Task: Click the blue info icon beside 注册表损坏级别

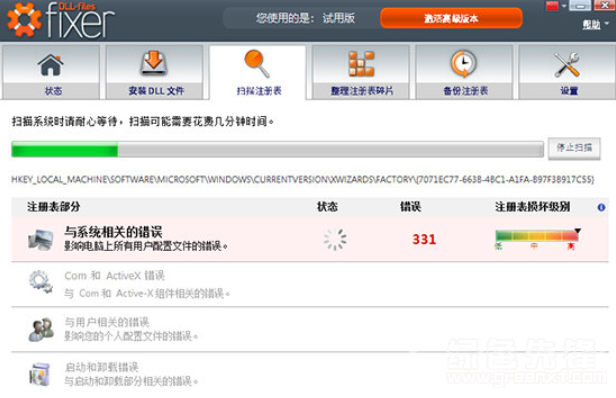Action: (x=601, y=207)
